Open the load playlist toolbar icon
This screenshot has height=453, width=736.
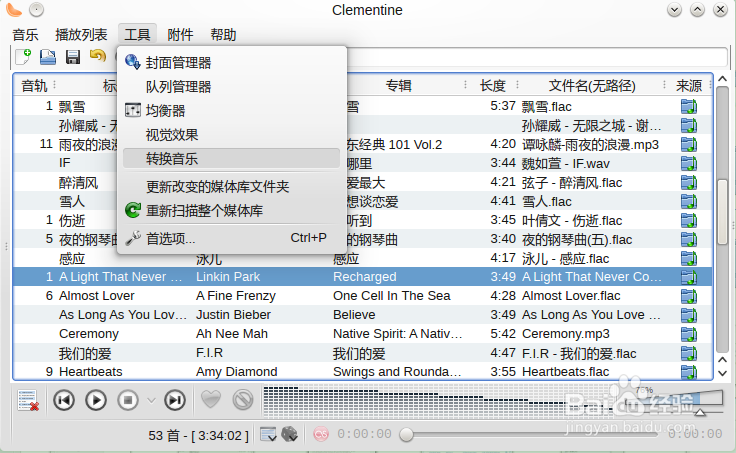pyautogui.click(x=48, y=57)
